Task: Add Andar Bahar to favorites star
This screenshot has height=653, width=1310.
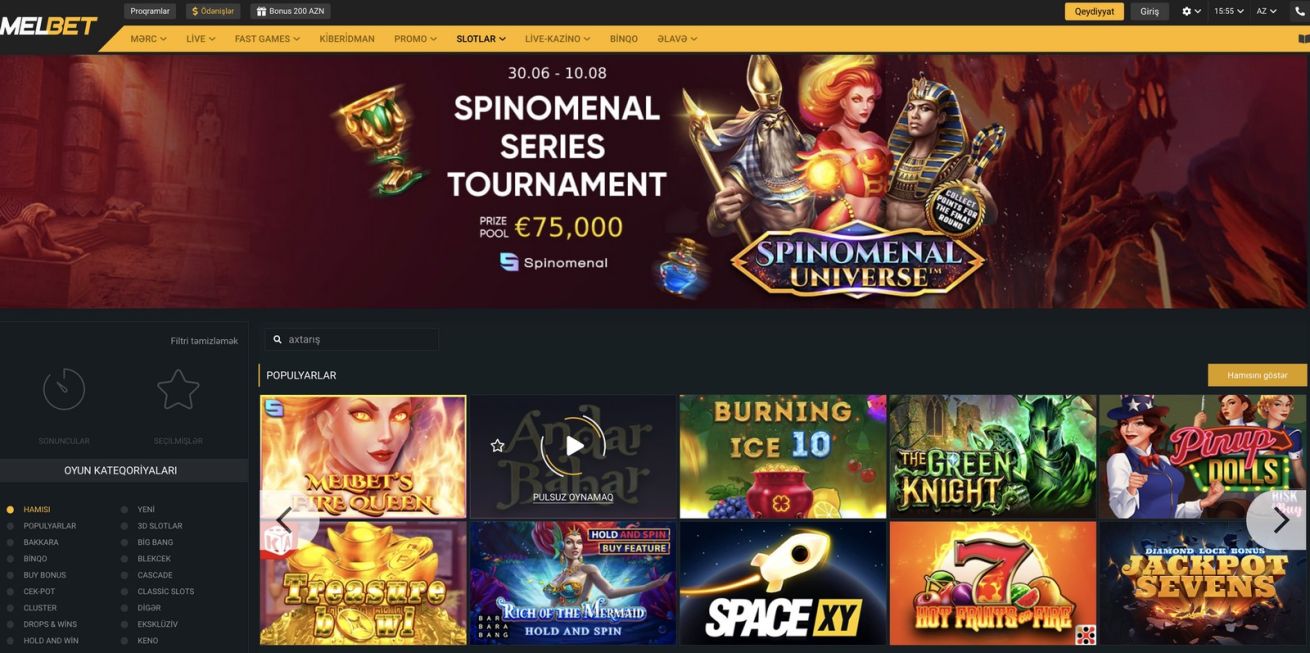Action: pos(497,445)
